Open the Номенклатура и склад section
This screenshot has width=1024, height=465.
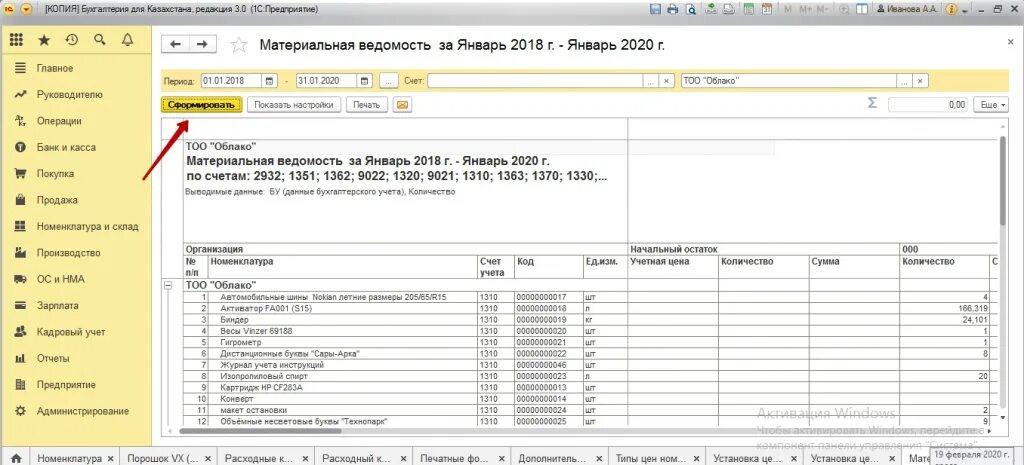[x=88, y=227]
